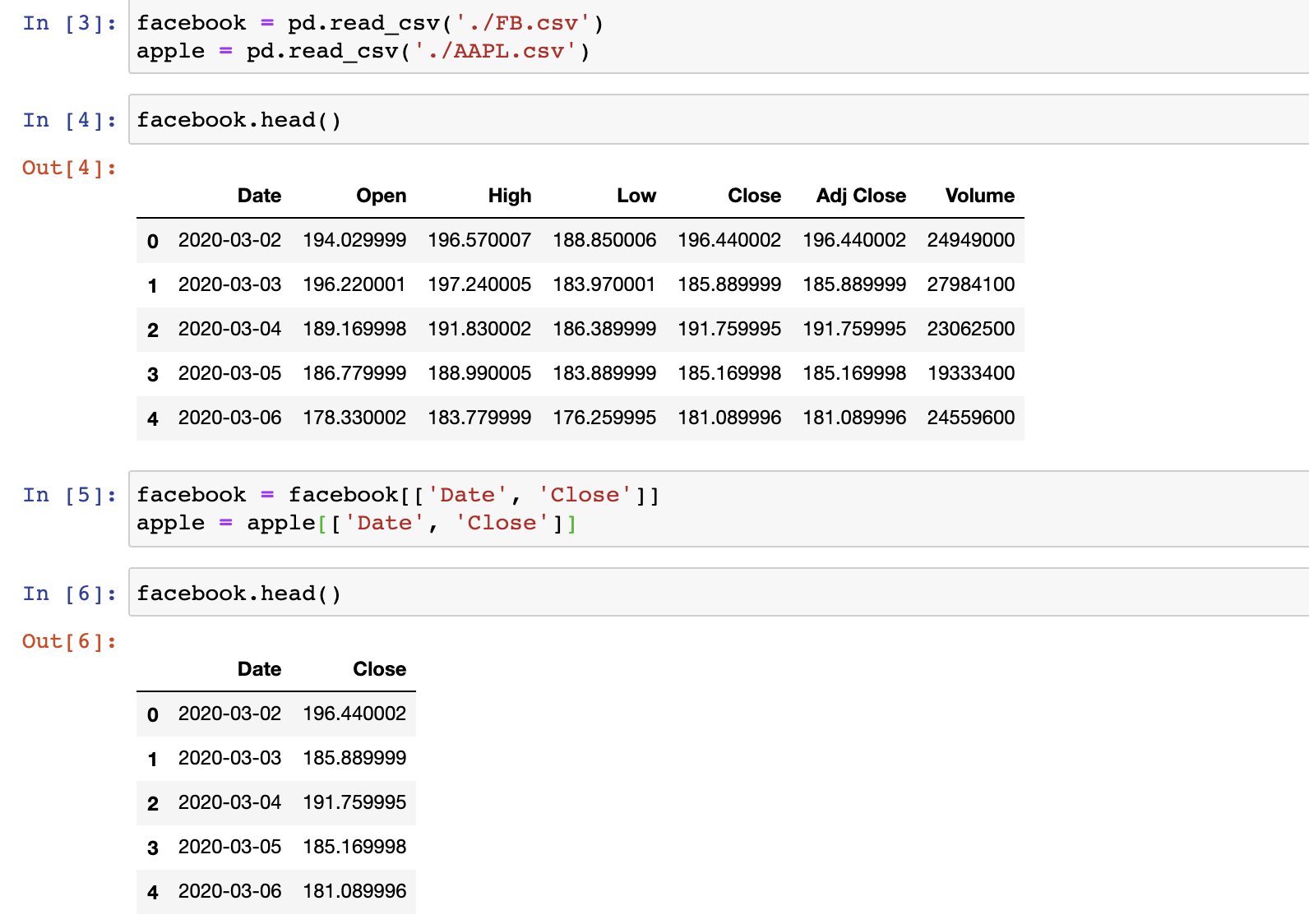Viewport: 1309px width, 924px height.
Task: Click High value 188.990005
Action: [479, 373]
